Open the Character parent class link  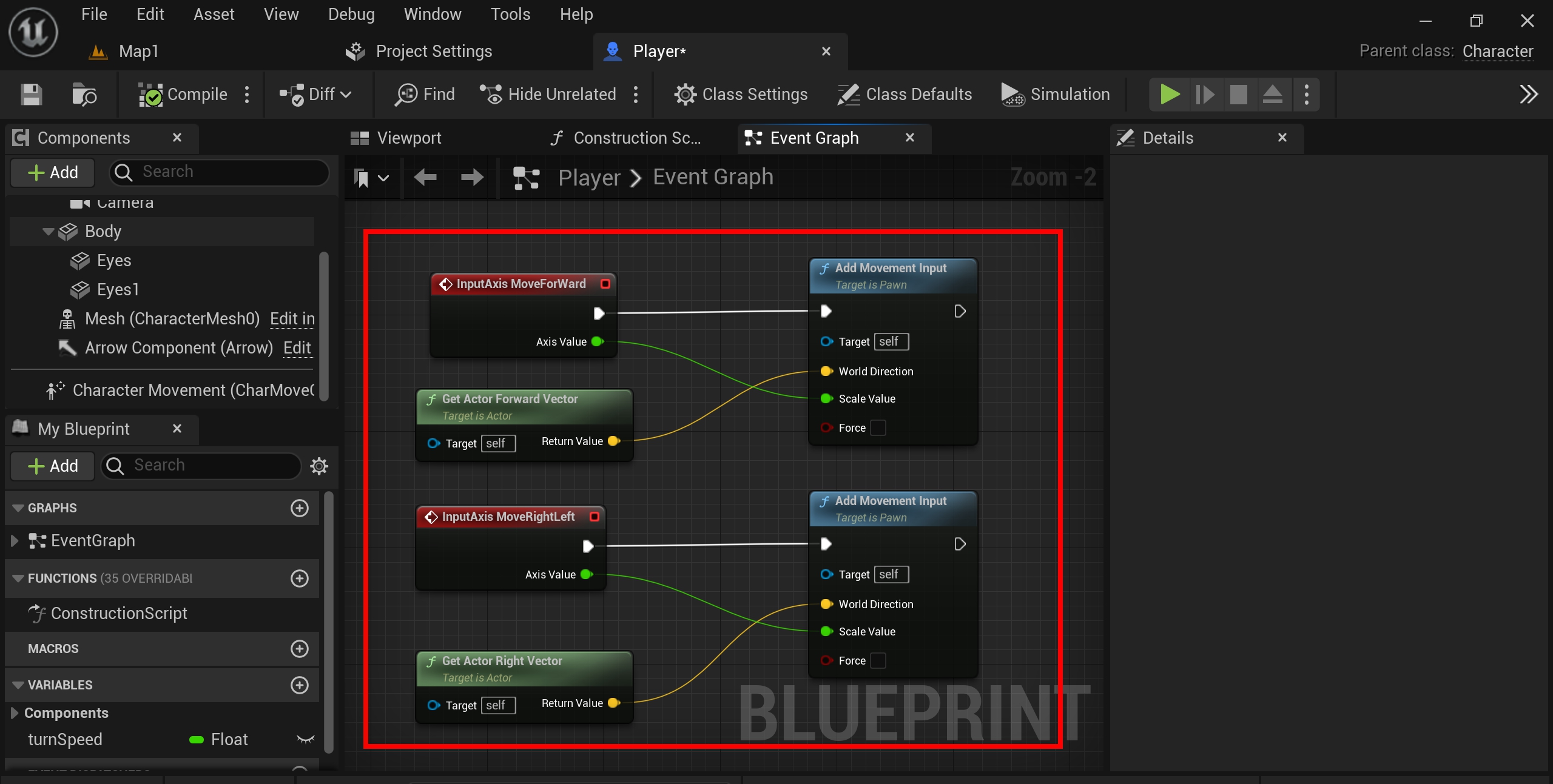click(1497, 52)
